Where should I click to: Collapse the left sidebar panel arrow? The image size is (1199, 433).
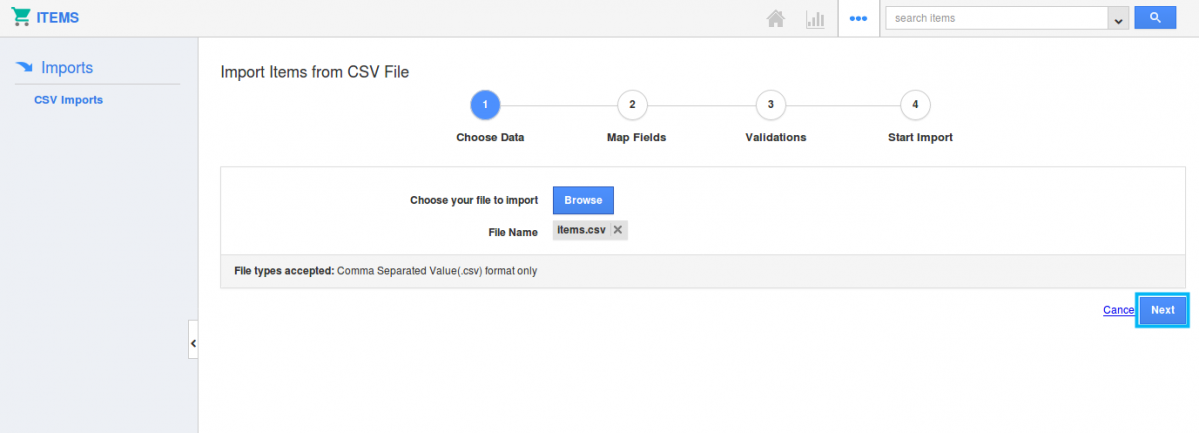(x=193, y=343)
